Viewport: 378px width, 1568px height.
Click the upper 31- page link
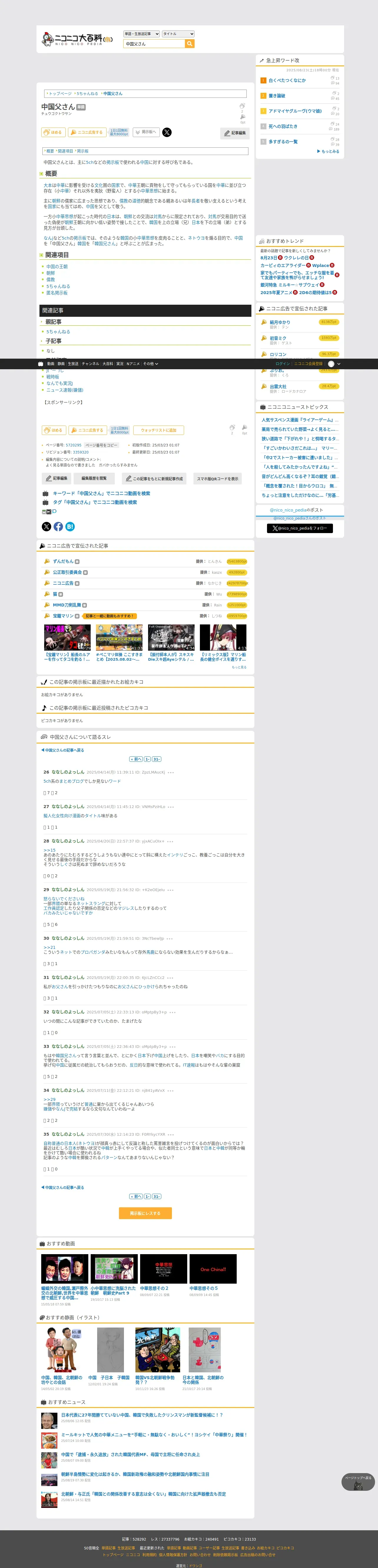tap(157, 759)
